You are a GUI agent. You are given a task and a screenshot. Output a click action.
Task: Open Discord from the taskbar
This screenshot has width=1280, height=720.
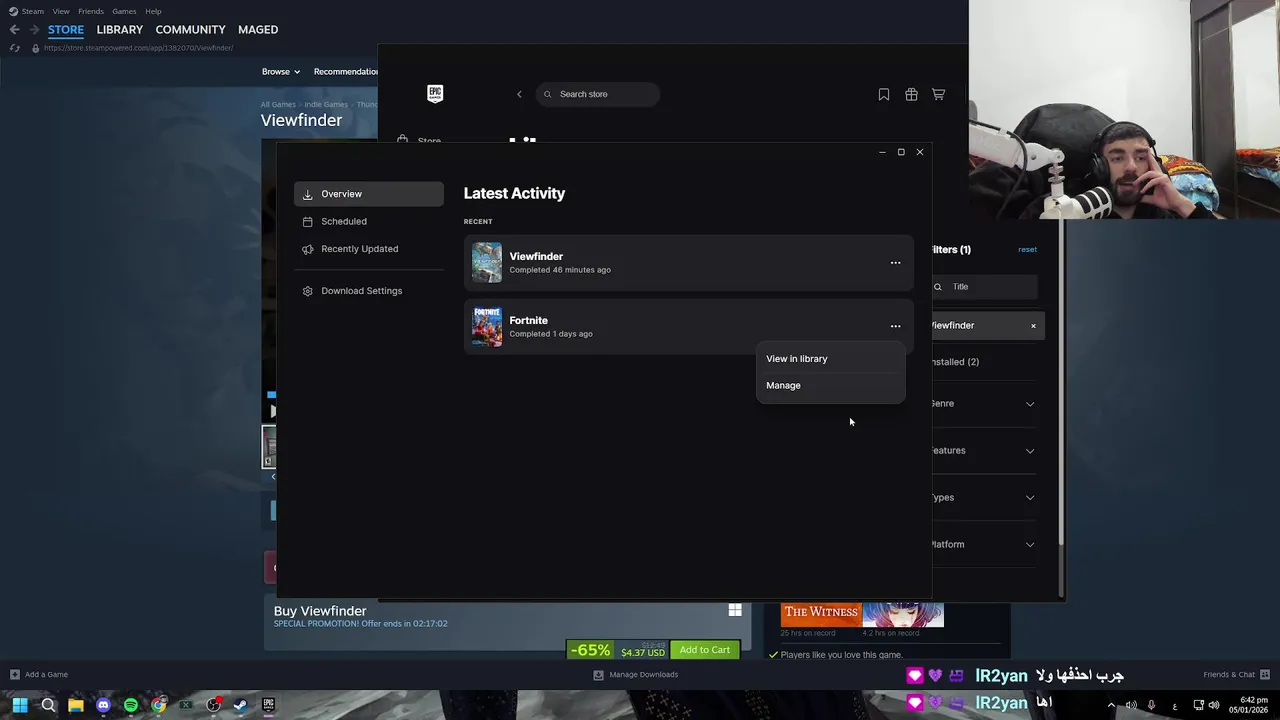coord(103,706)
